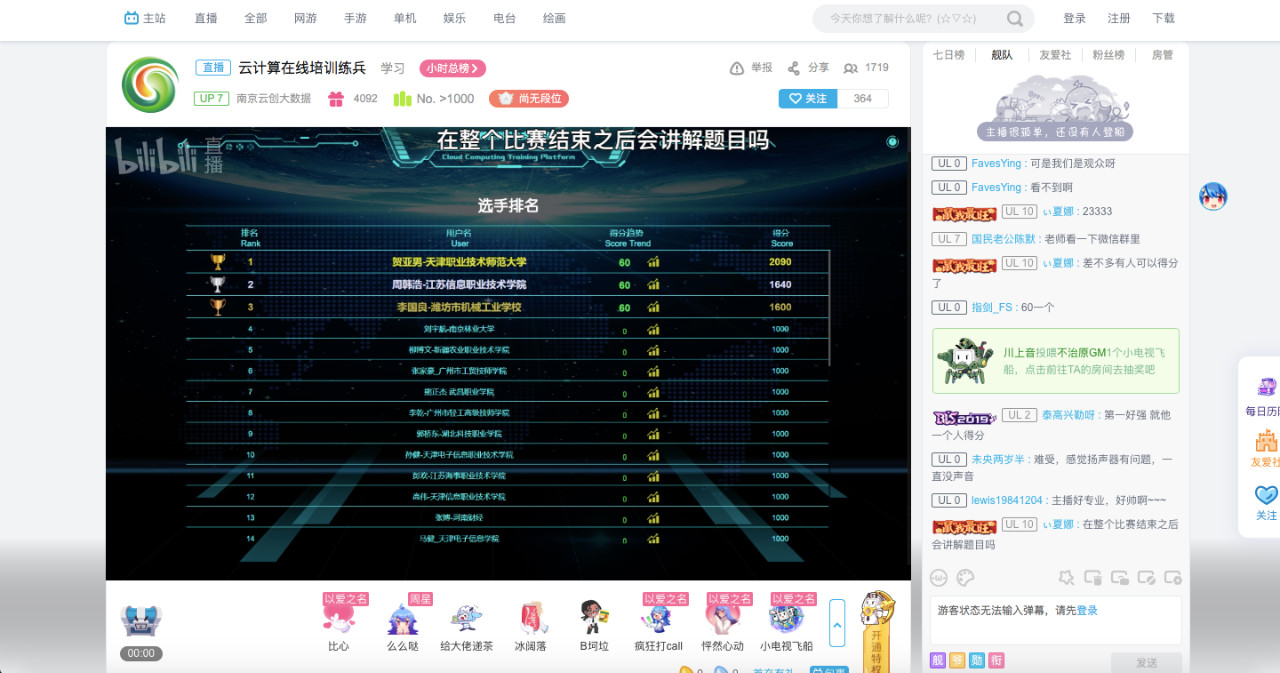This screenshot has width=1280, height=673.
Task: Open the treasure chest with 00:00 timer
Action: (141, 622)
